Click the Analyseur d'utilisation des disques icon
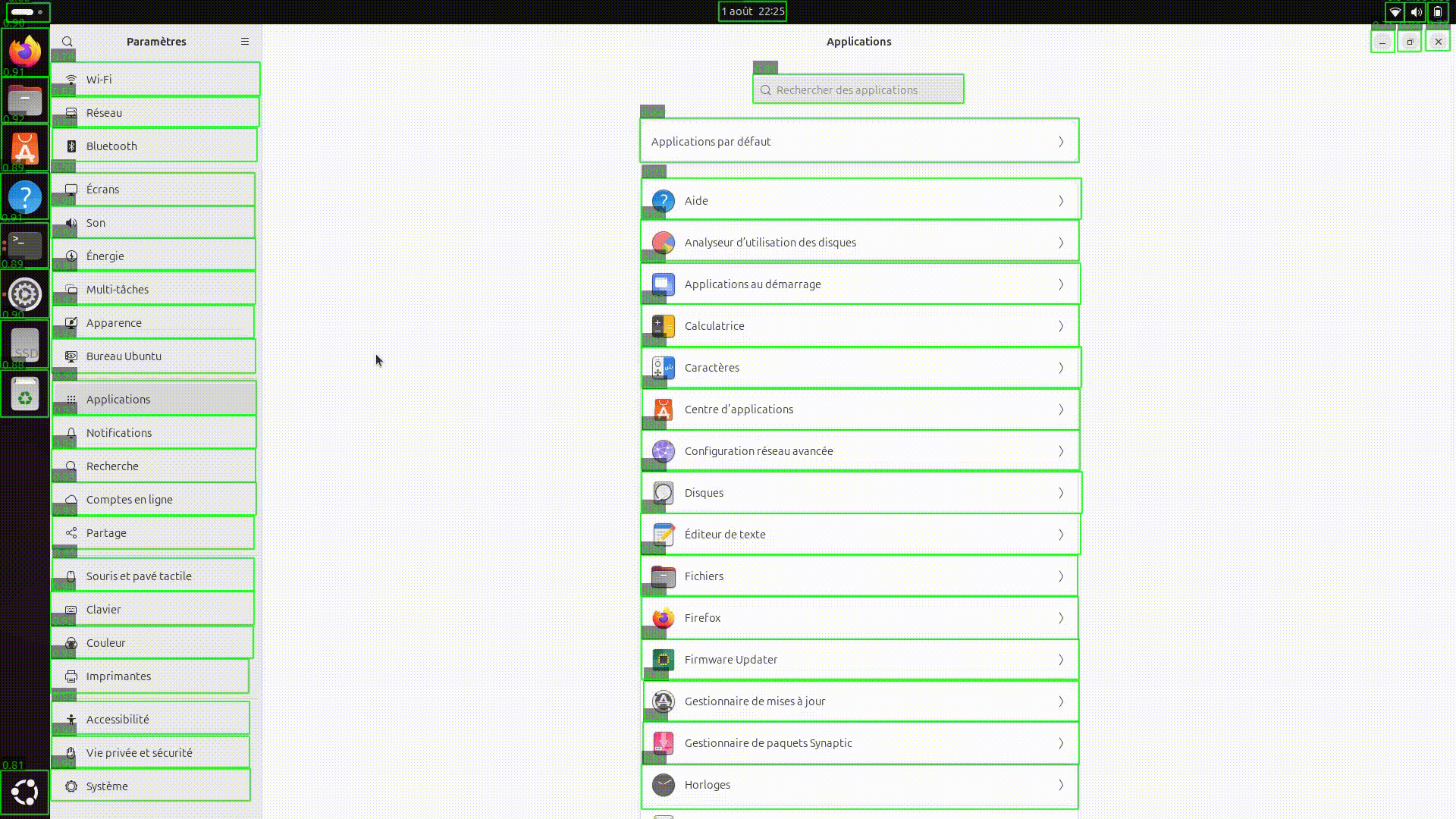Image resolution: width=1456 pixels, height=819 pixels. click(663, 243)
